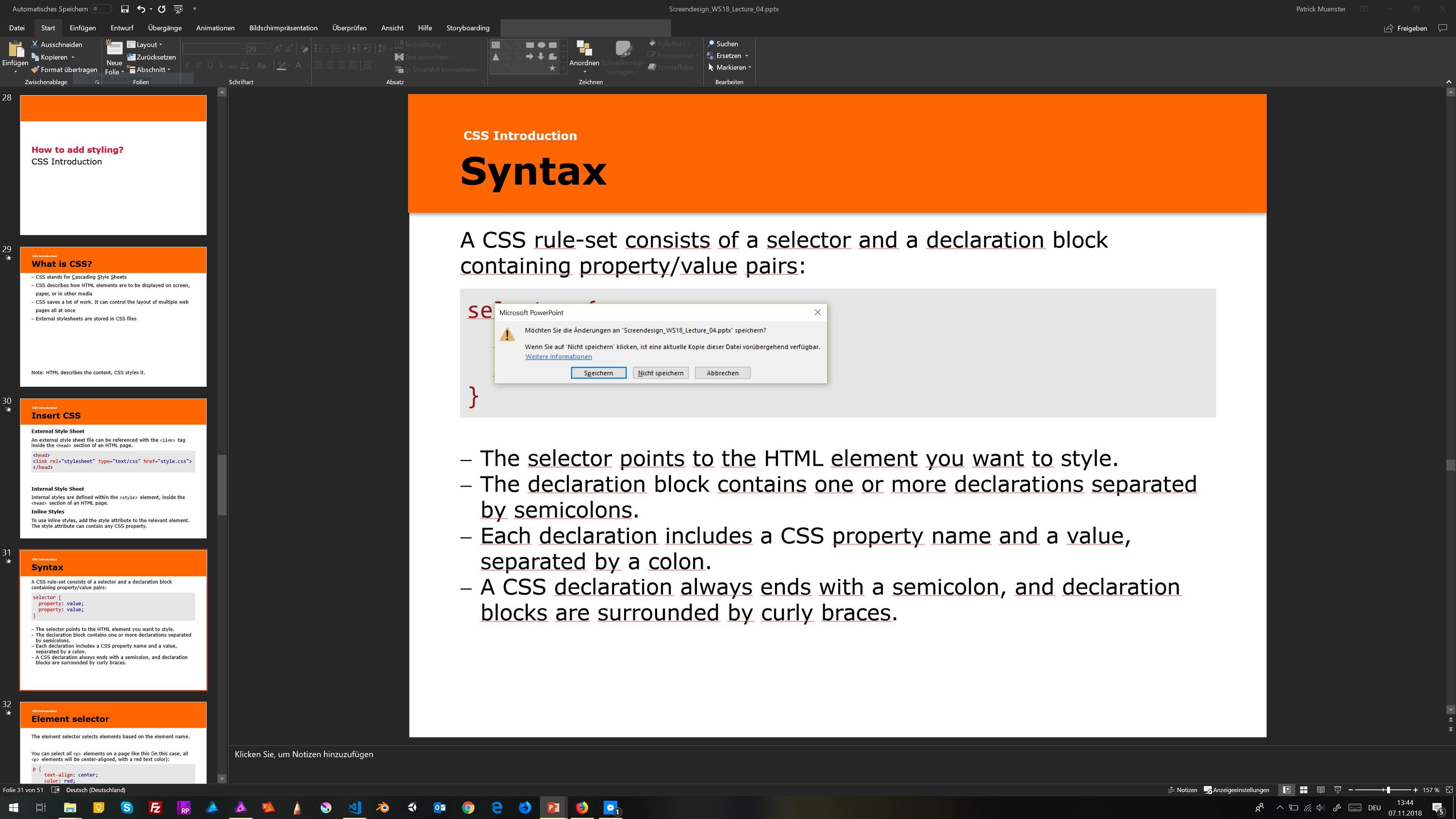Open the Anordnen dropdown
The image size is (1456, 819).
point(584,56)
